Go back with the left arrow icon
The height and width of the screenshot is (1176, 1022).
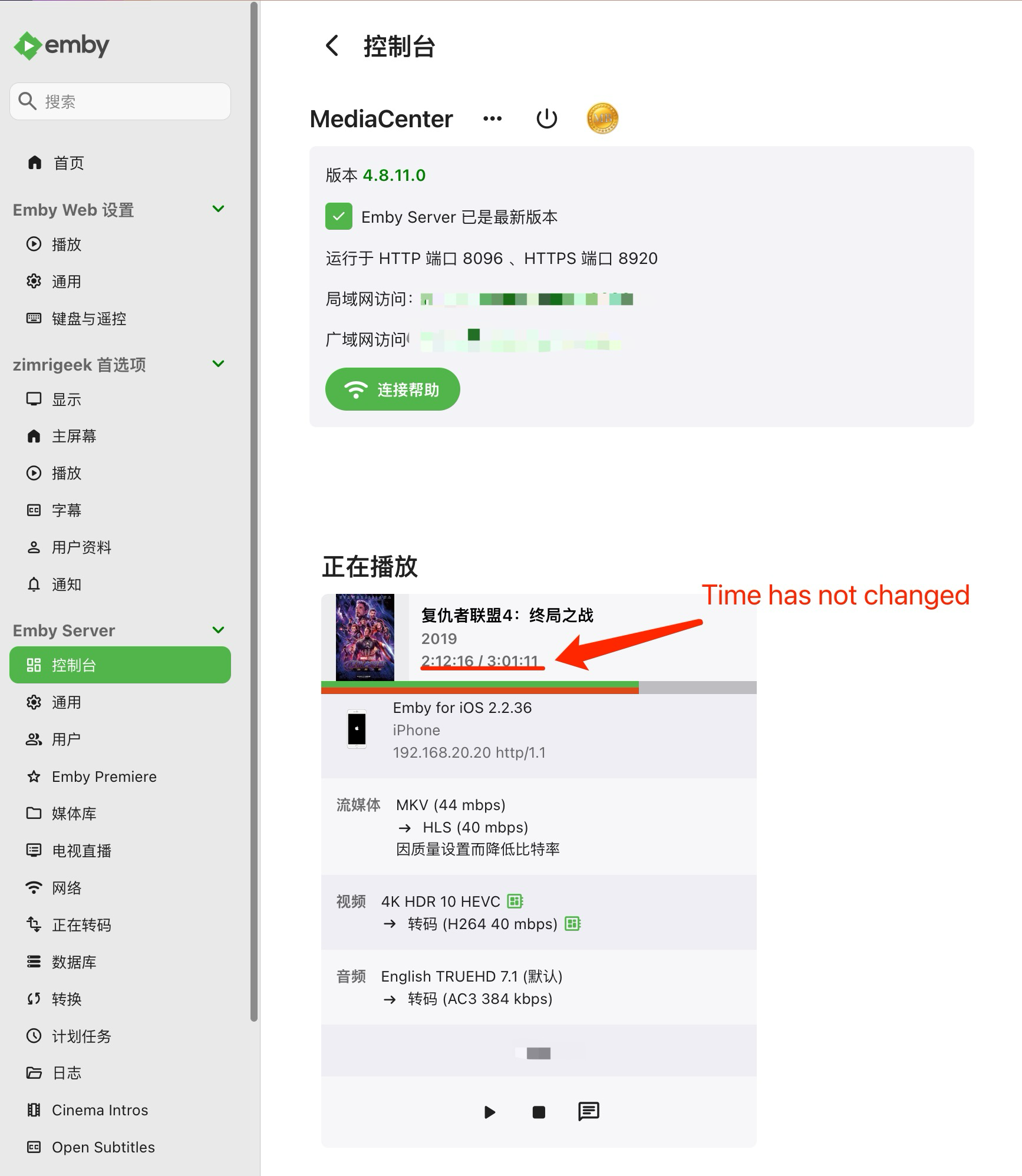coord(332,45)
